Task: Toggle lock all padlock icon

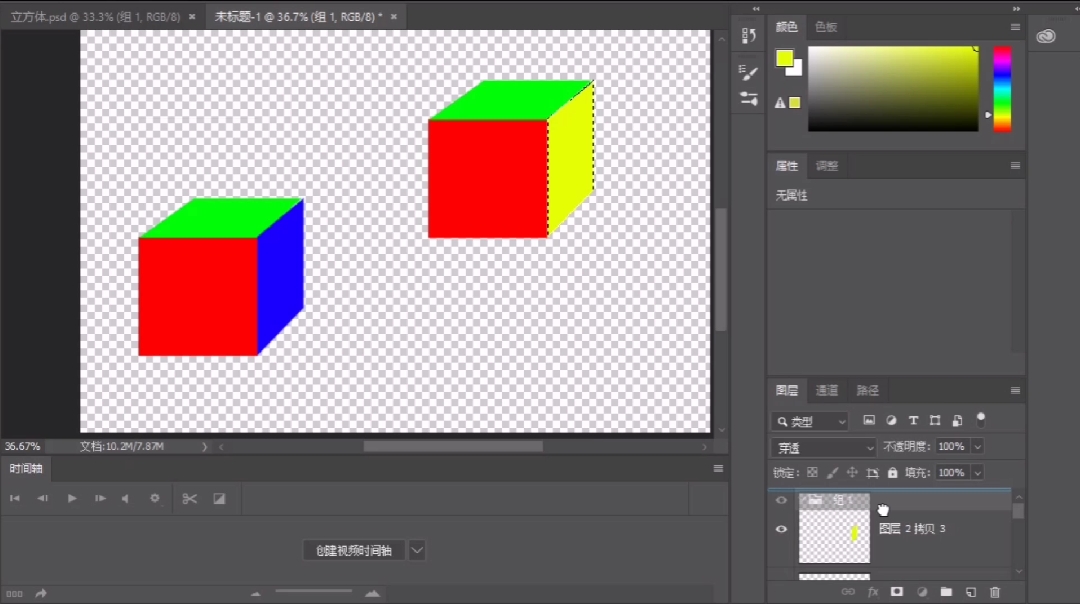Action: point(893,472)
